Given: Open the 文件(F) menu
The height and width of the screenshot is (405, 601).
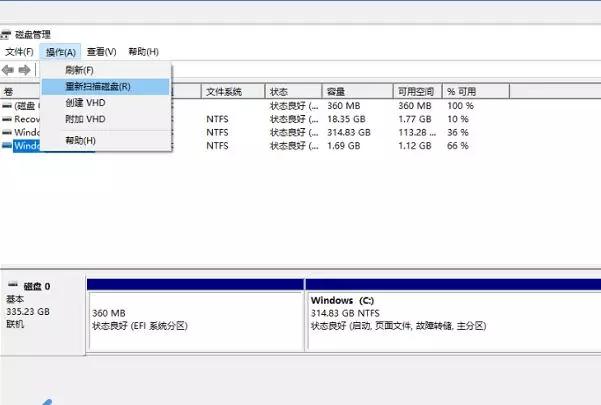Looking at the screenshot, I should click(19, 52).
